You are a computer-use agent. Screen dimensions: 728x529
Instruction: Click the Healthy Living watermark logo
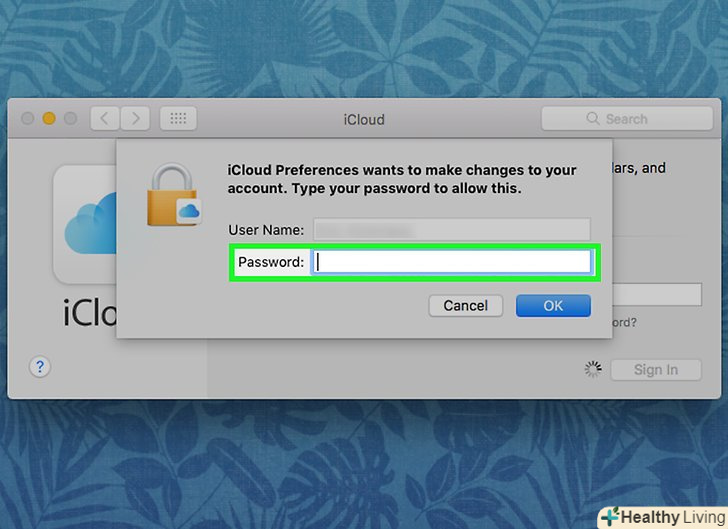tap(663, 517)
